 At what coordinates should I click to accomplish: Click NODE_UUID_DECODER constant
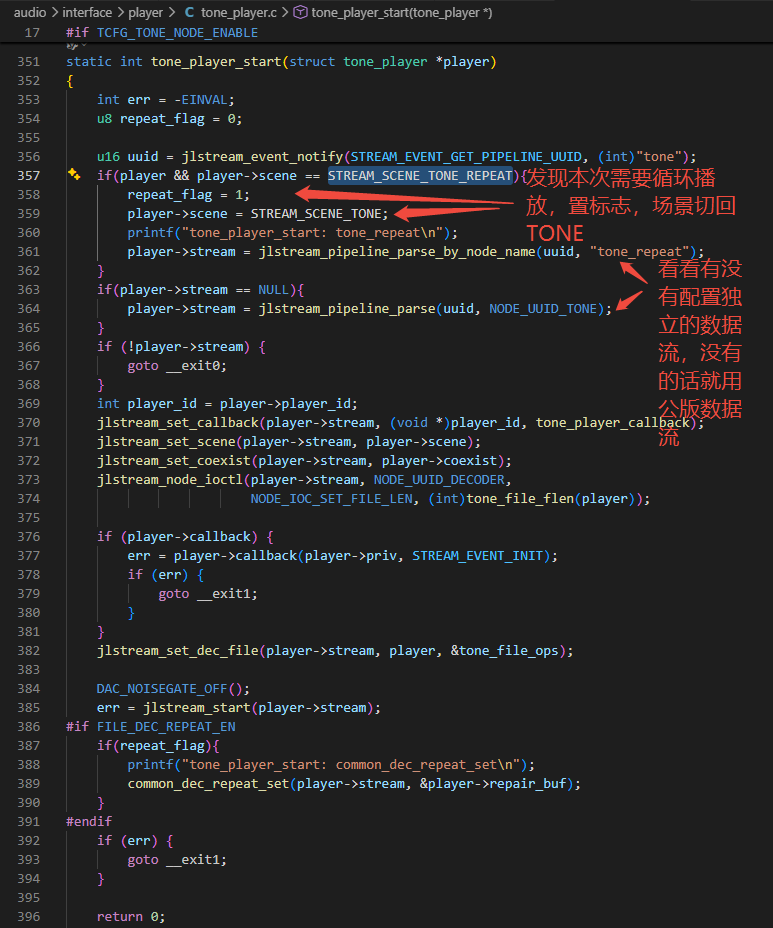439,479
